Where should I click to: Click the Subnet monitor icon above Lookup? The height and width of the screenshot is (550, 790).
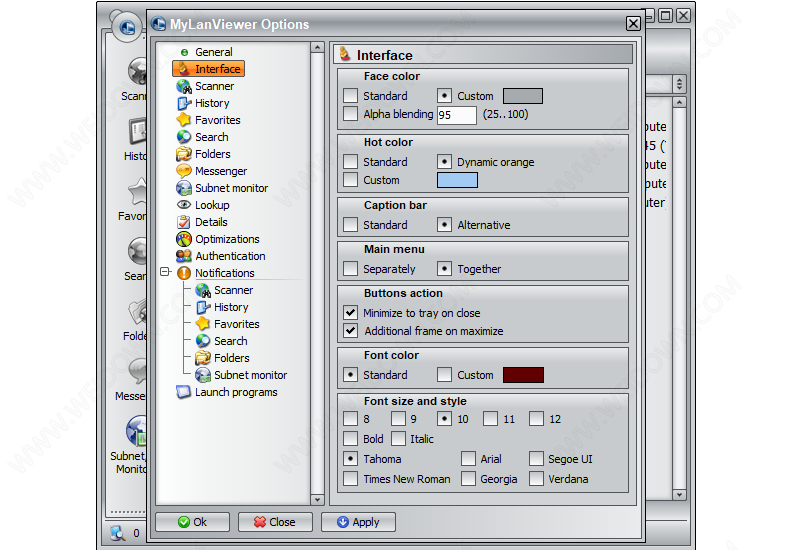pyautogui.click(x=184, y=188)
